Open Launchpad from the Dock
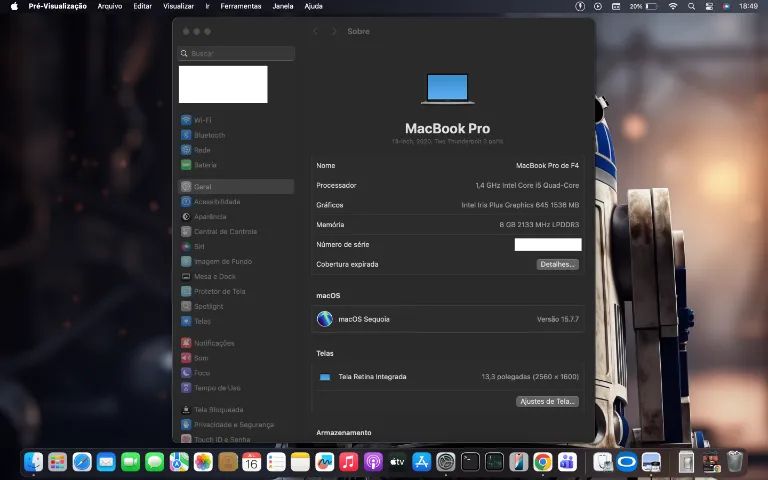Viewport: 768px width, 480px height. coord(57,462)
